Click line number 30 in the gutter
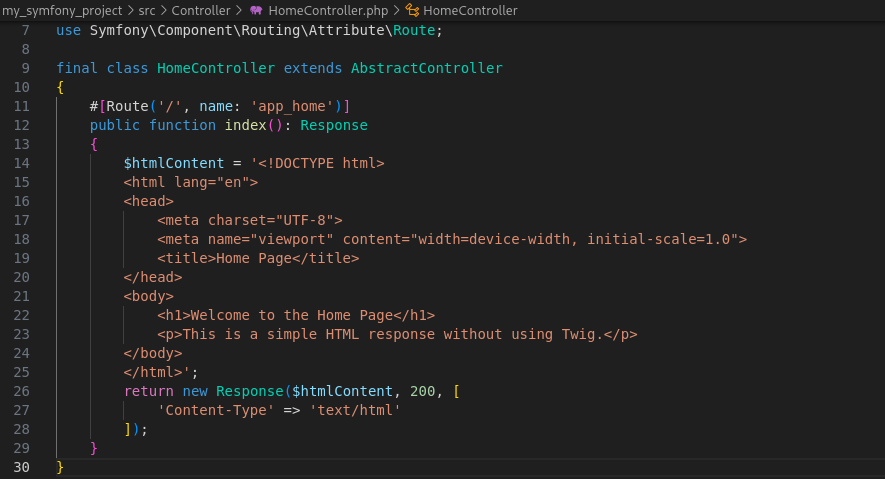Image resolution: width=885 pixels, height=479 pixels. (22, 467)
